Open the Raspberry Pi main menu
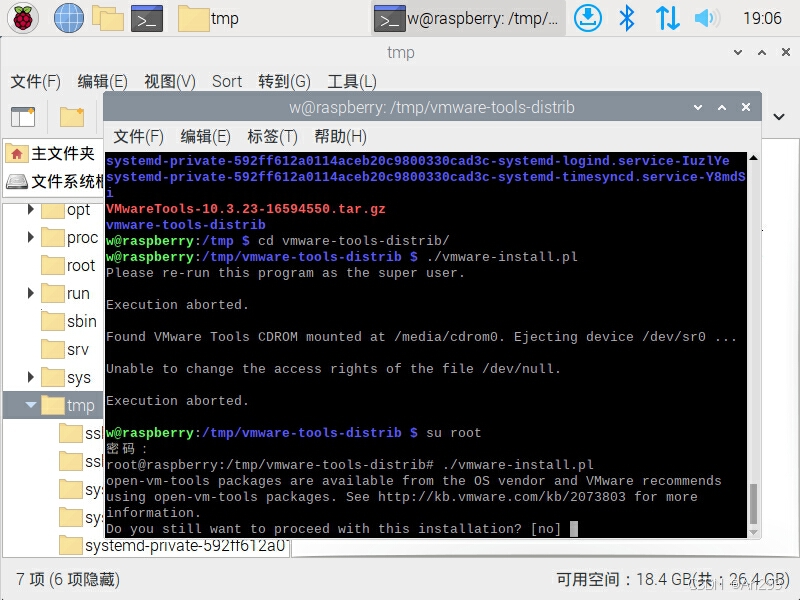Image resolution: width=800 pixels, height=600 pixels. (x=22, y=18)
